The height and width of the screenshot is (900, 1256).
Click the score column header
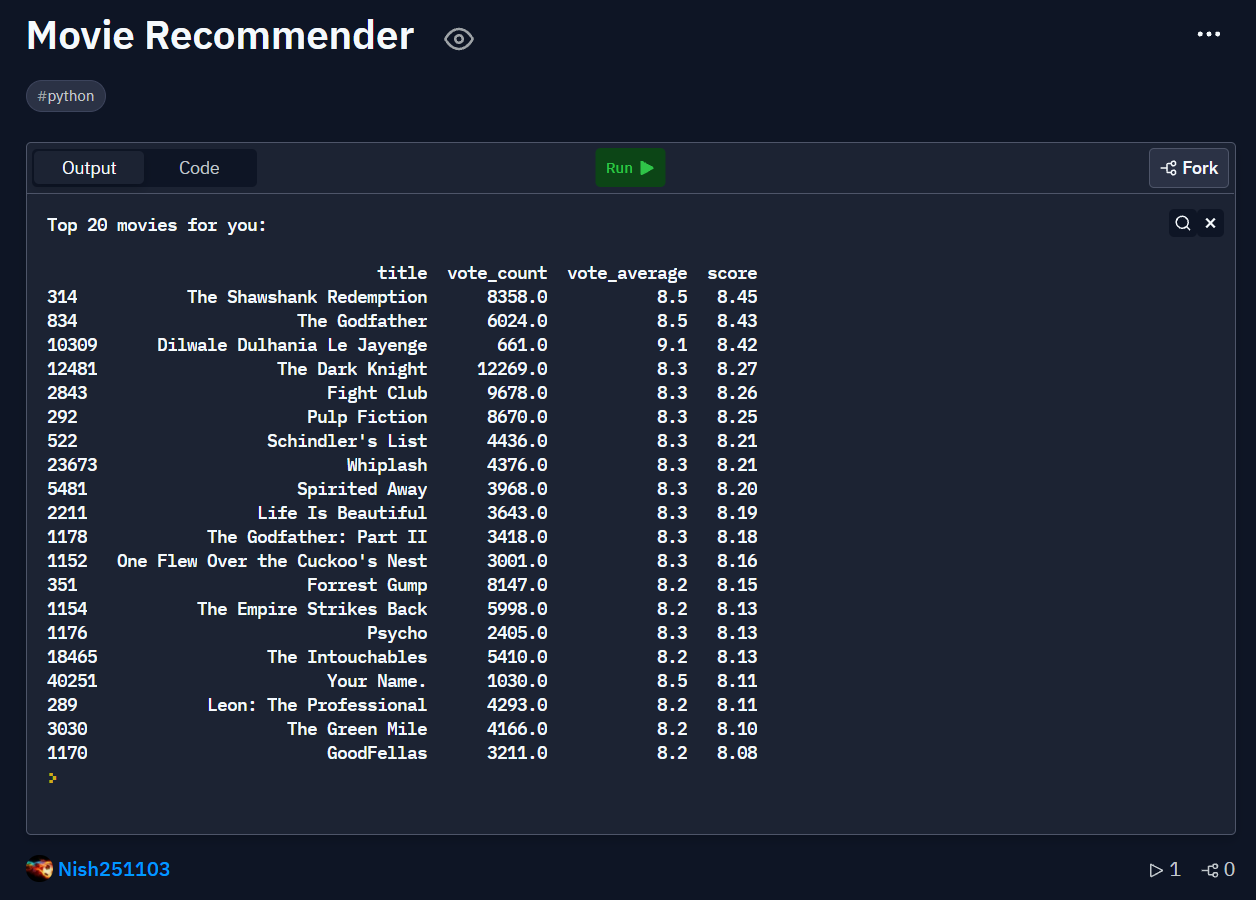pyautogui.click(x=732, y=273)
